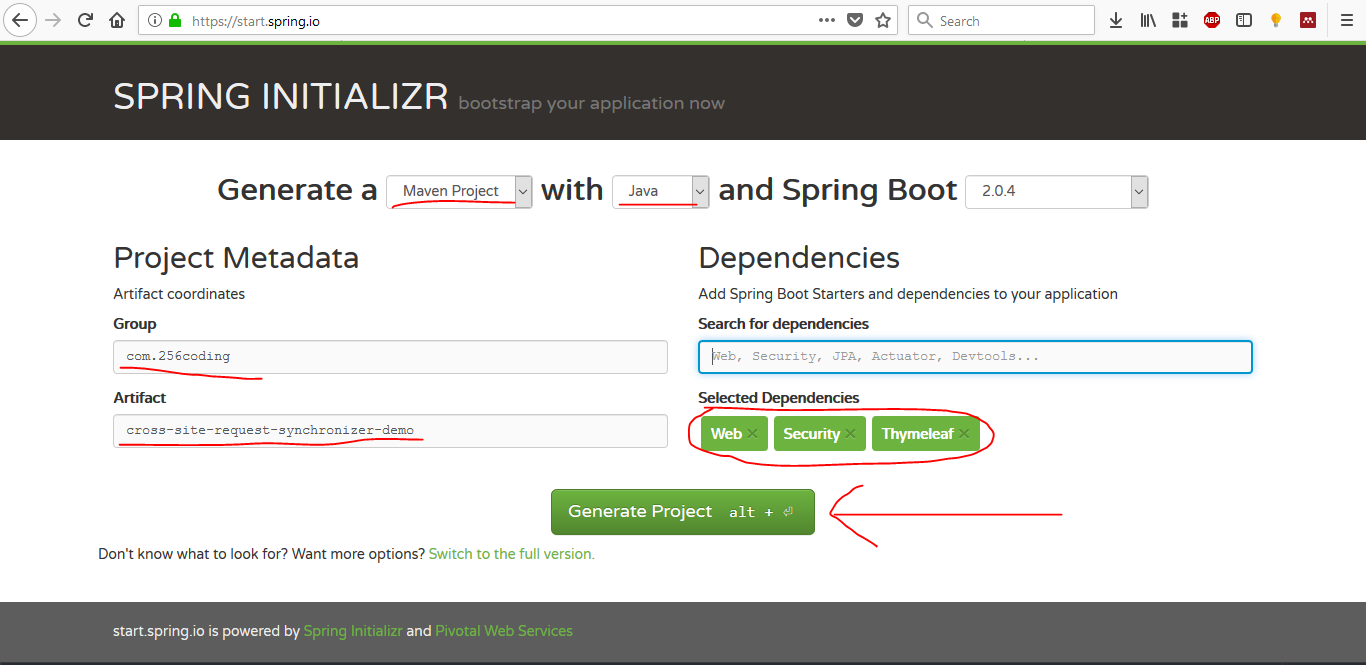The height and width of the screenshot is (665, 1366).
Task: Click the browser URL address bar
Action: click(x=518, y=20)
